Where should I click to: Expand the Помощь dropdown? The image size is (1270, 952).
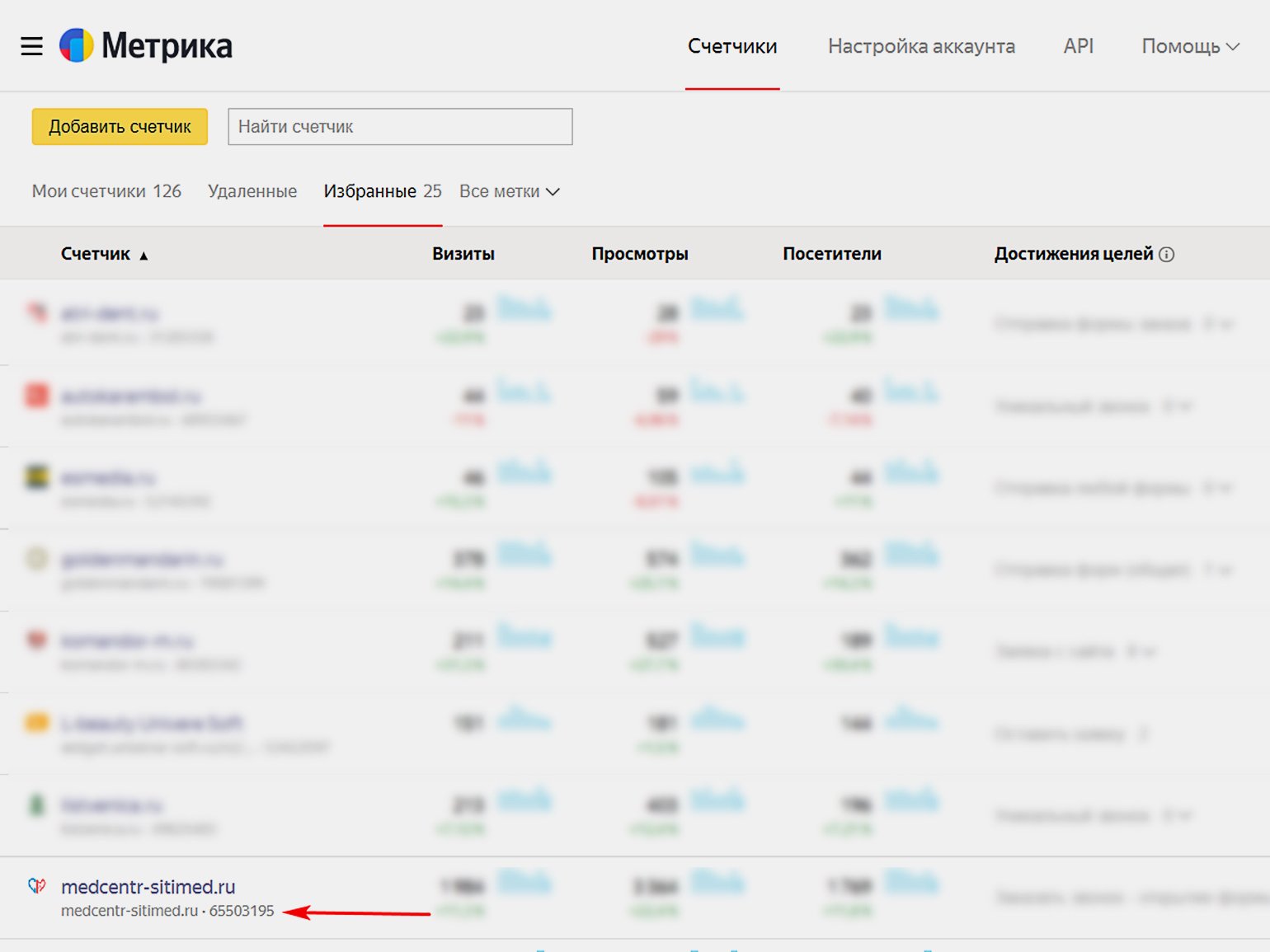click(1190, 46)
